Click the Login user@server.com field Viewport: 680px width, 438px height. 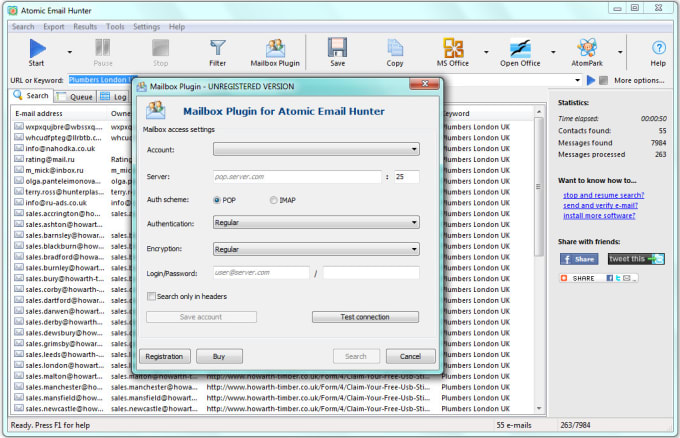coord(262,273)
